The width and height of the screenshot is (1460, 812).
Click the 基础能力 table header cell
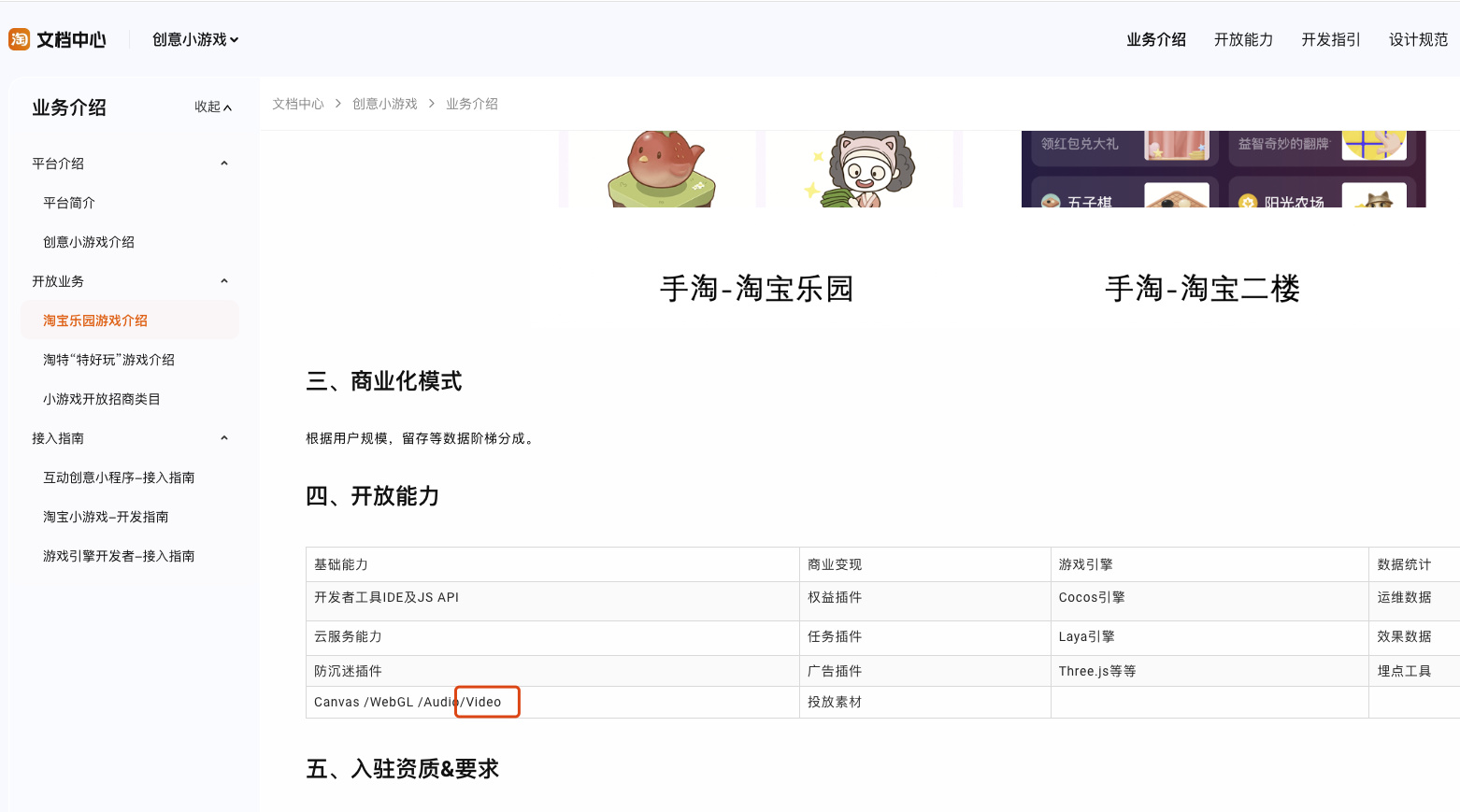pyautogui.click(x=552, y=564)
